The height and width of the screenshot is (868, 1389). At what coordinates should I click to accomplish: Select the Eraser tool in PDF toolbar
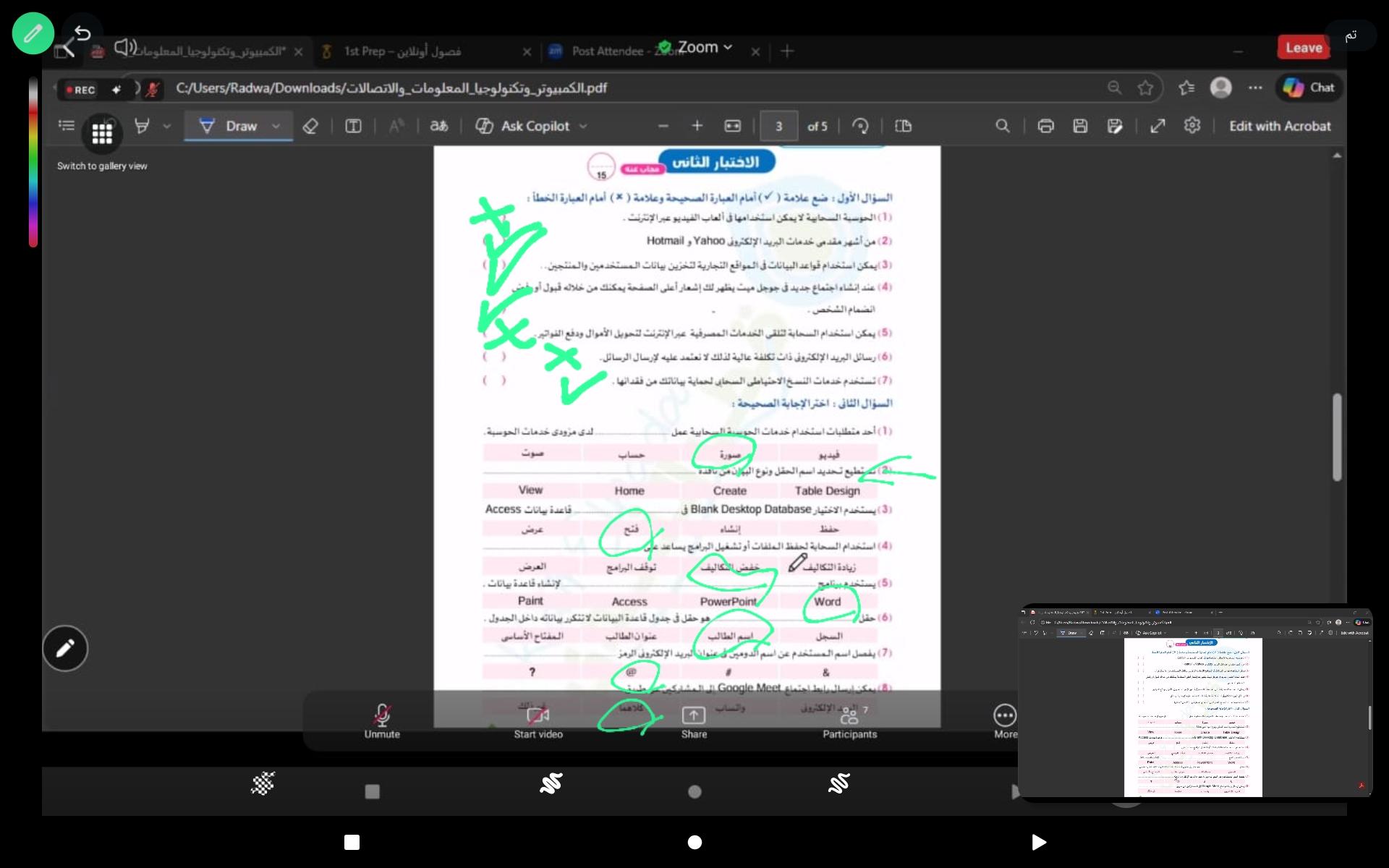tap(310, 126)
